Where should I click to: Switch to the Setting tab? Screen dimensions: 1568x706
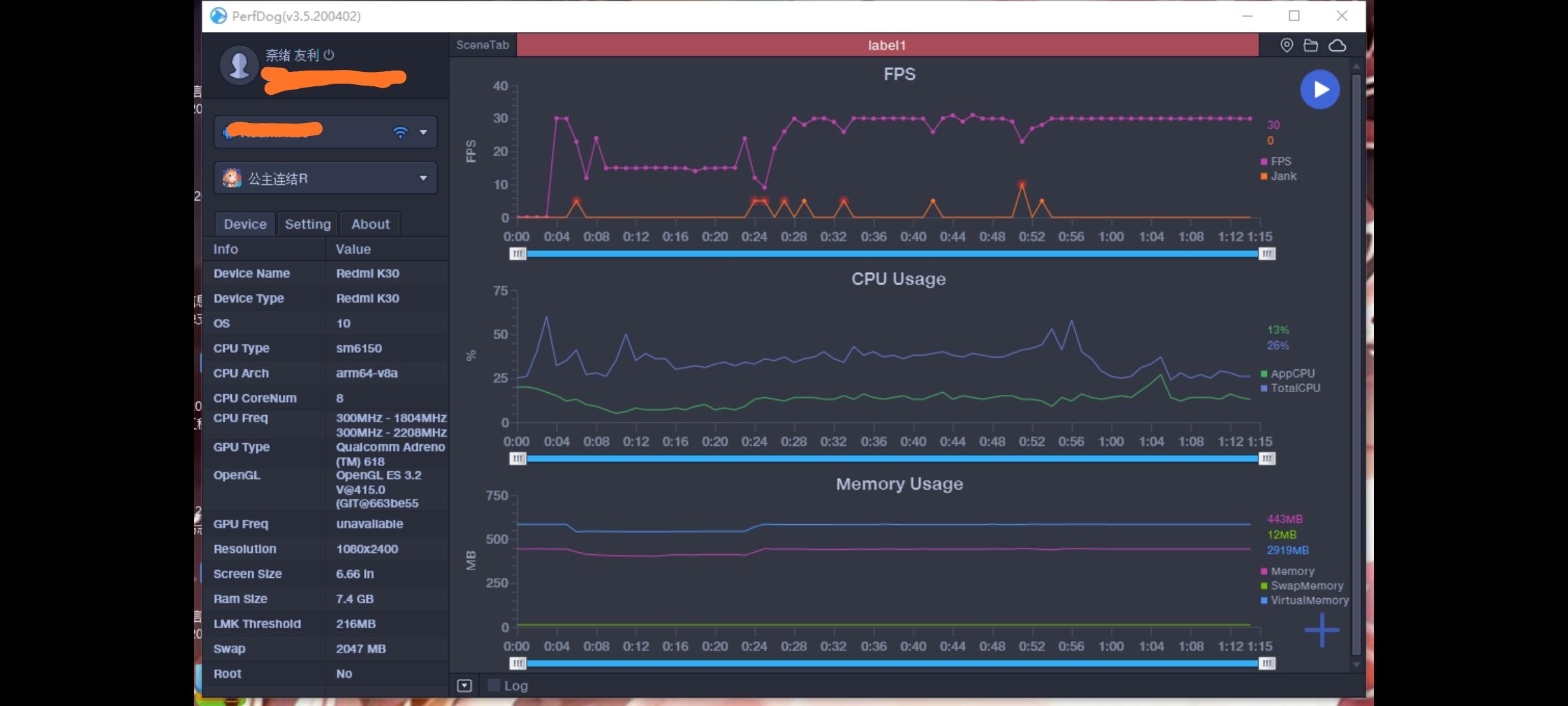pos(308,224)
